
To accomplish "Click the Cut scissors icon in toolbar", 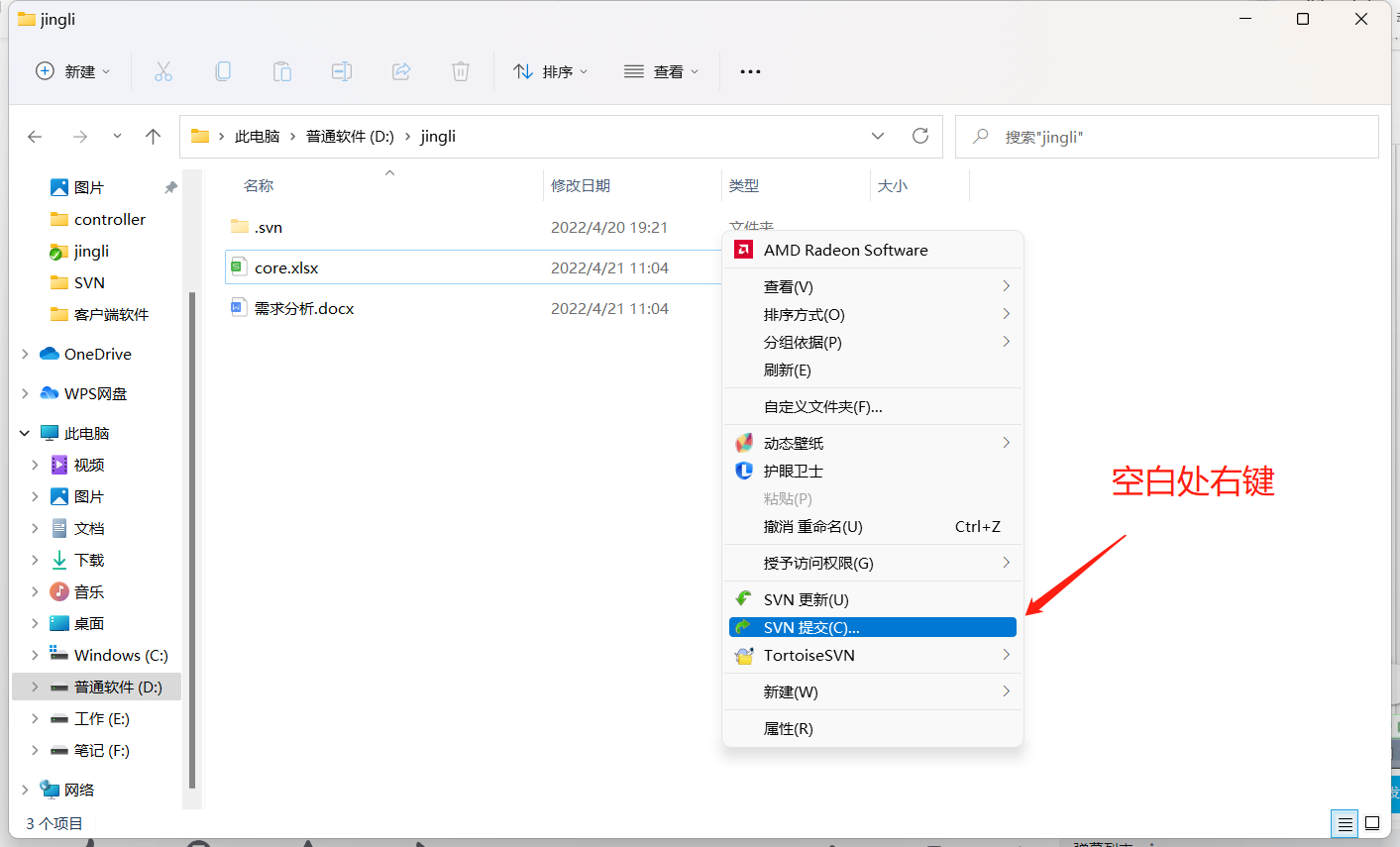I will [163, 71].
